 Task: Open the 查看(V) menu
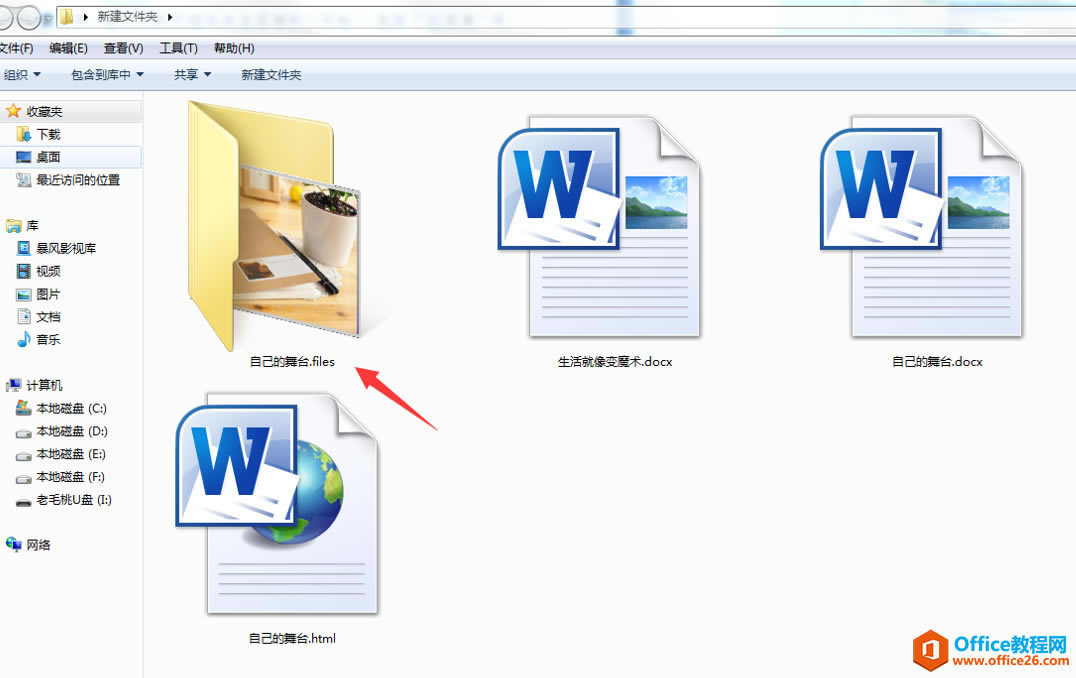tap(124, 48)
